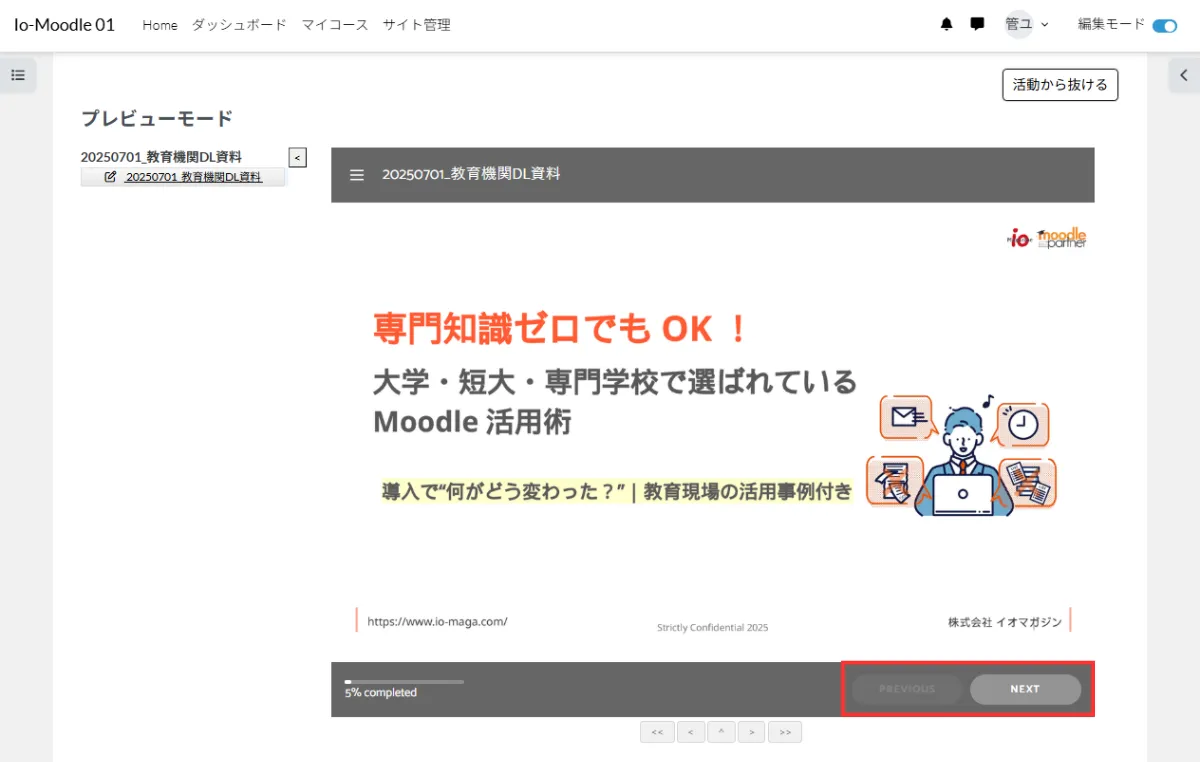1200x762 pixels.
Task: Click the PREVIOUS button in the player
Action: click(x=907, y=689)
